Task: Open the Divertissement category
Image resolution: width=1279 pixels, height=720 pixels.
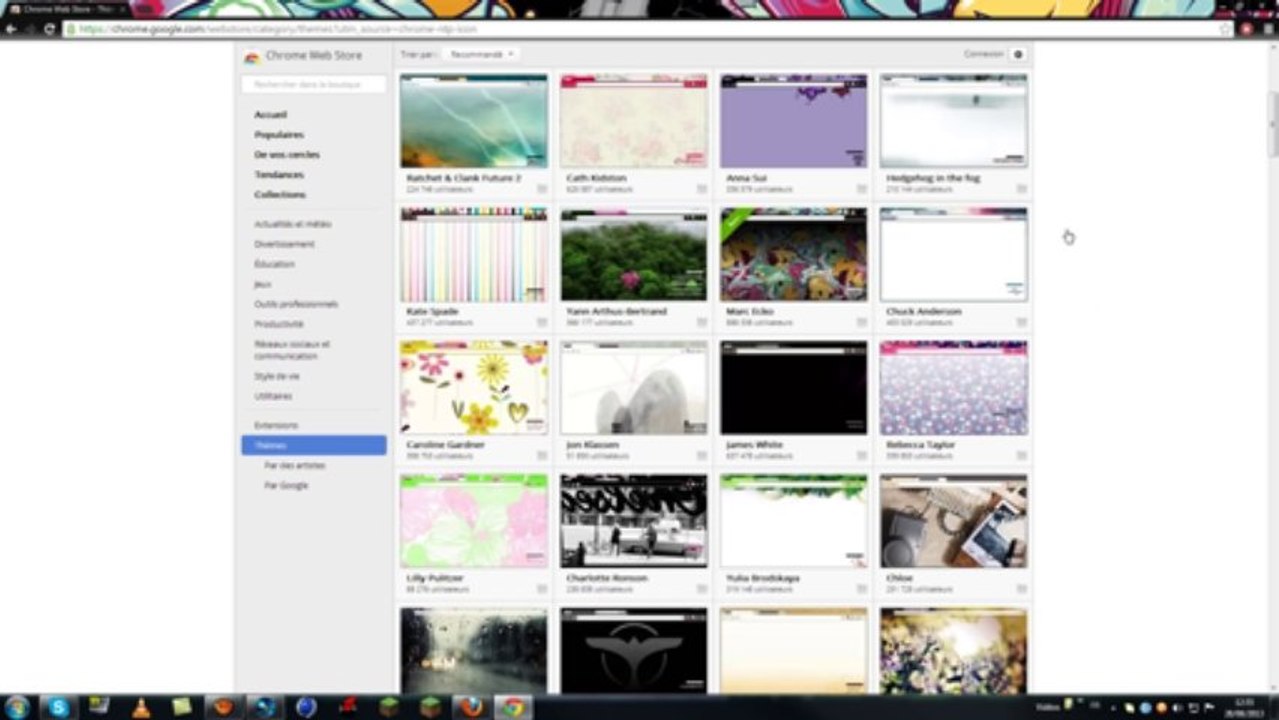Action: point(284,244)
